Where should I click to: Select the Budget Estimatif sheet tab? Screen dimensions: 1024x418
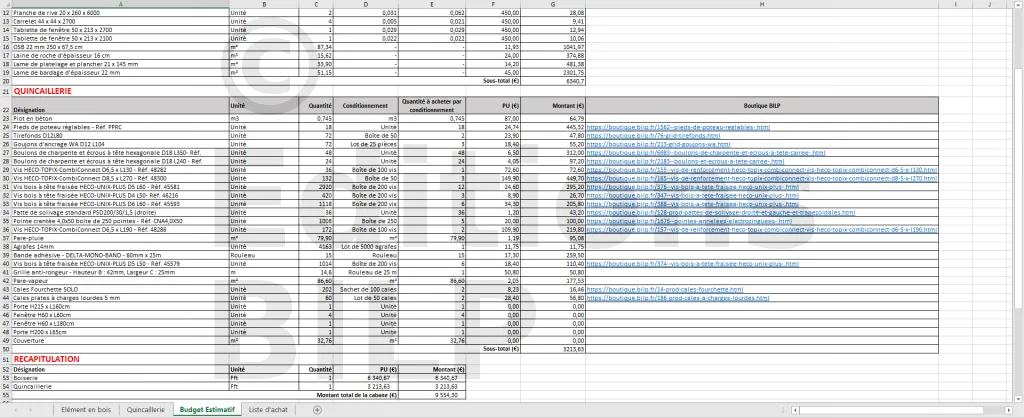(207, 410)
